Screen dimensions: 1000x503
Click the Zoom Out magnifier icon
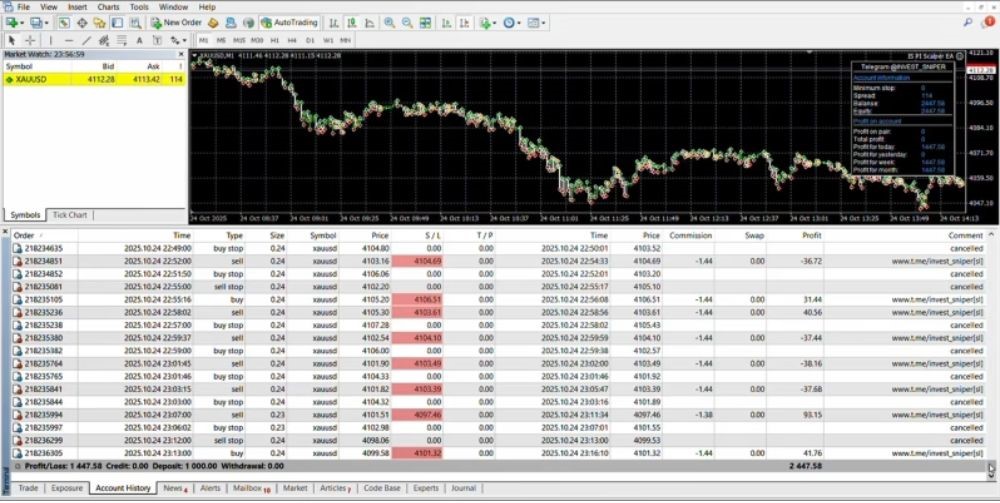[x=407, y=22]
